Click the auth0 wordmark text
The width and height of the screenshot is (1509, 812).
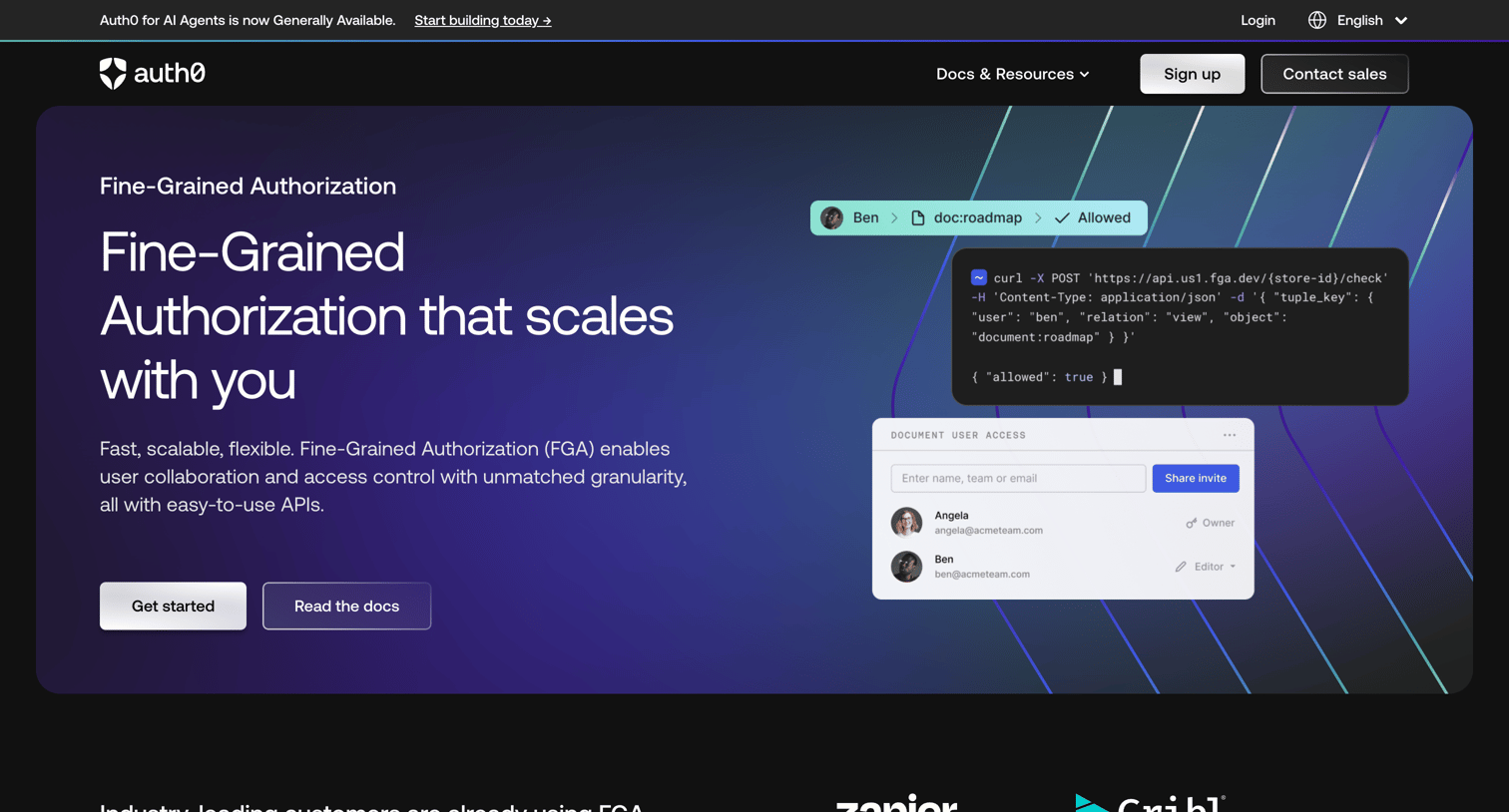(x=170, y=73)
